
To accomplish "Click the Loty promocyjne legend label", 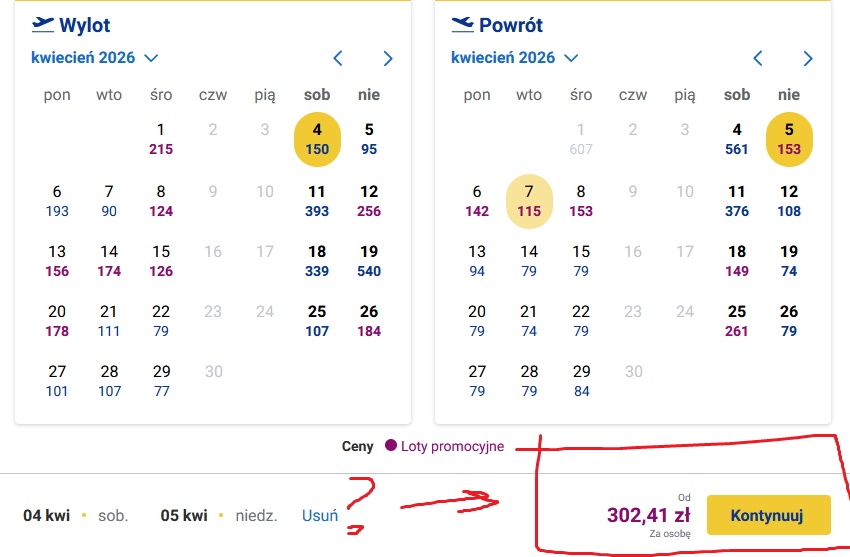I will pyautogui.click(x=452, y=446).
